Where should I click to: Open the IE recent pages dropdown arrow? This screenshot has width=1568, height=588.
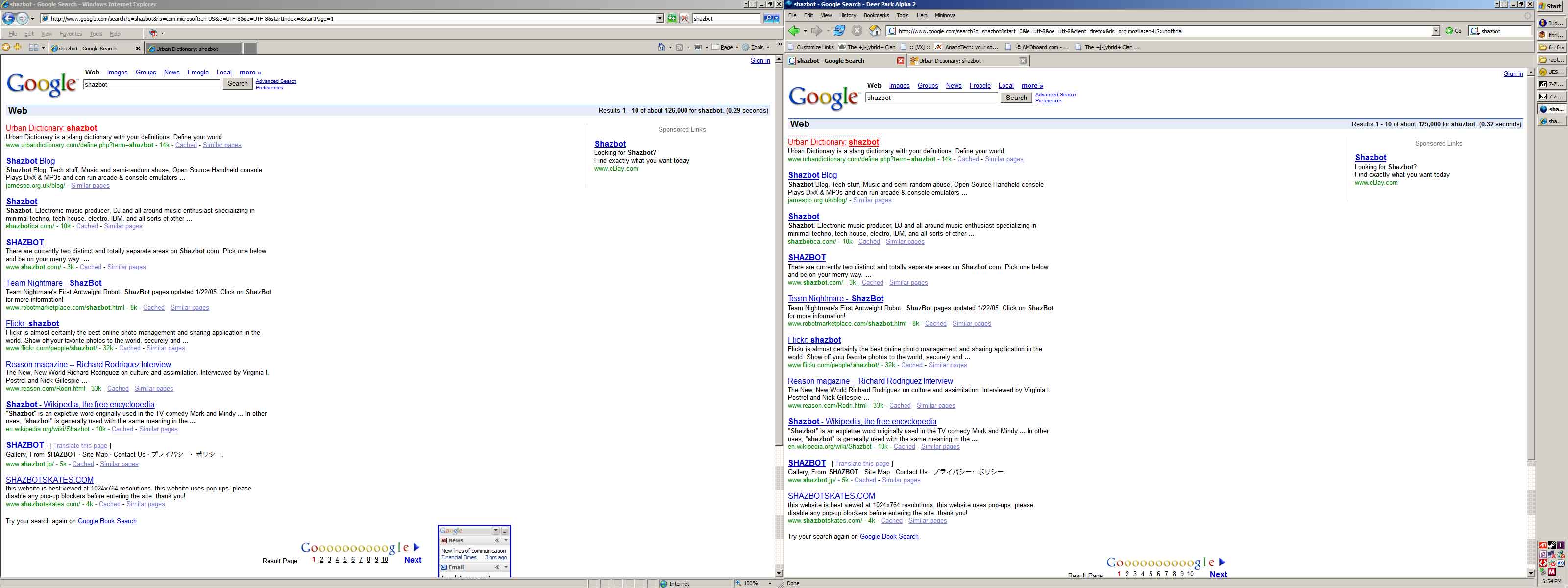click(32, 18)
